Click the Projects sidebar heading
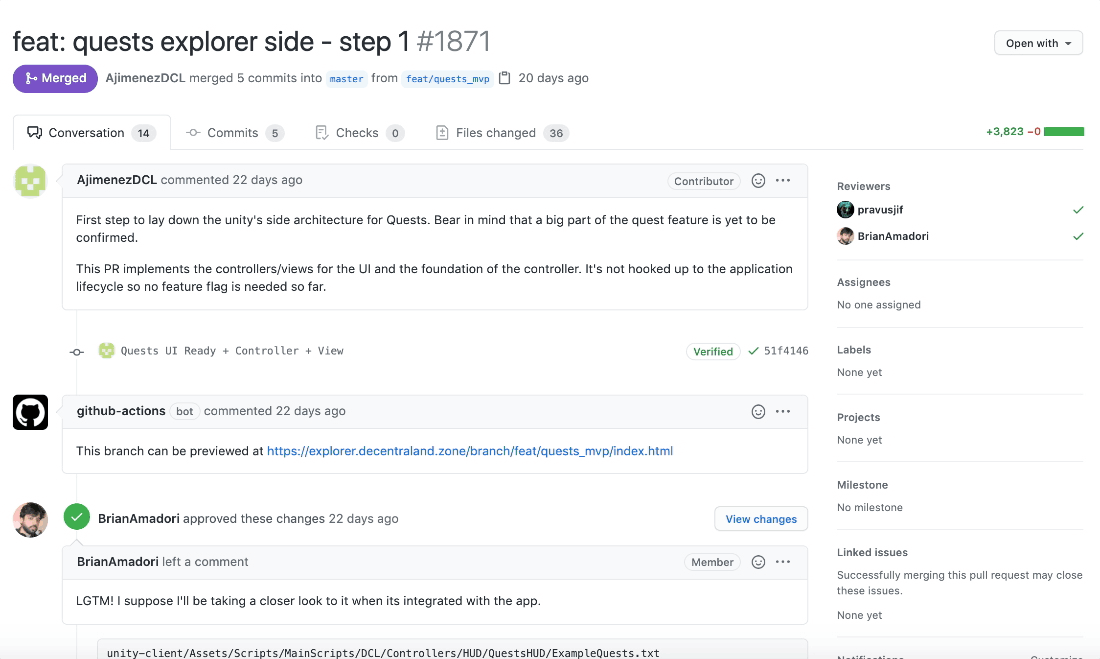Screen dimensions: 1100x659 coord(858,417)
